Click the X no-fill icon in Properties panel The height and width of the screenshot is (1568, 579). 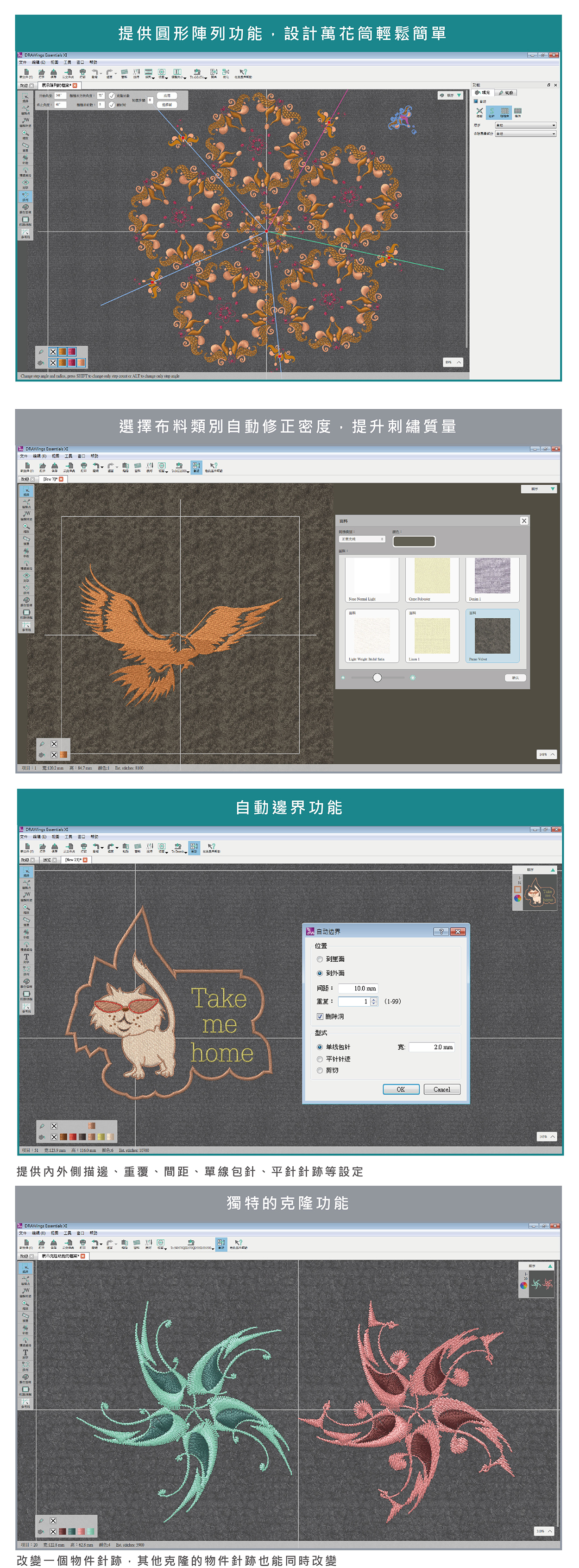[480, 113]
